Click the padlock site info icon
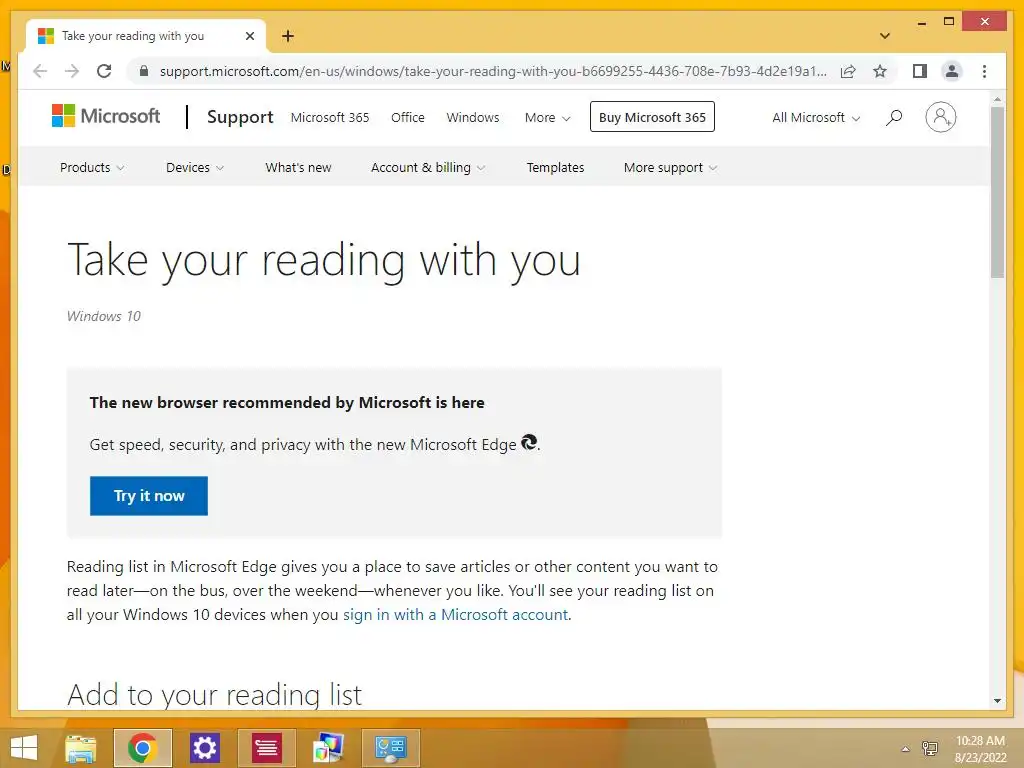 144,71
